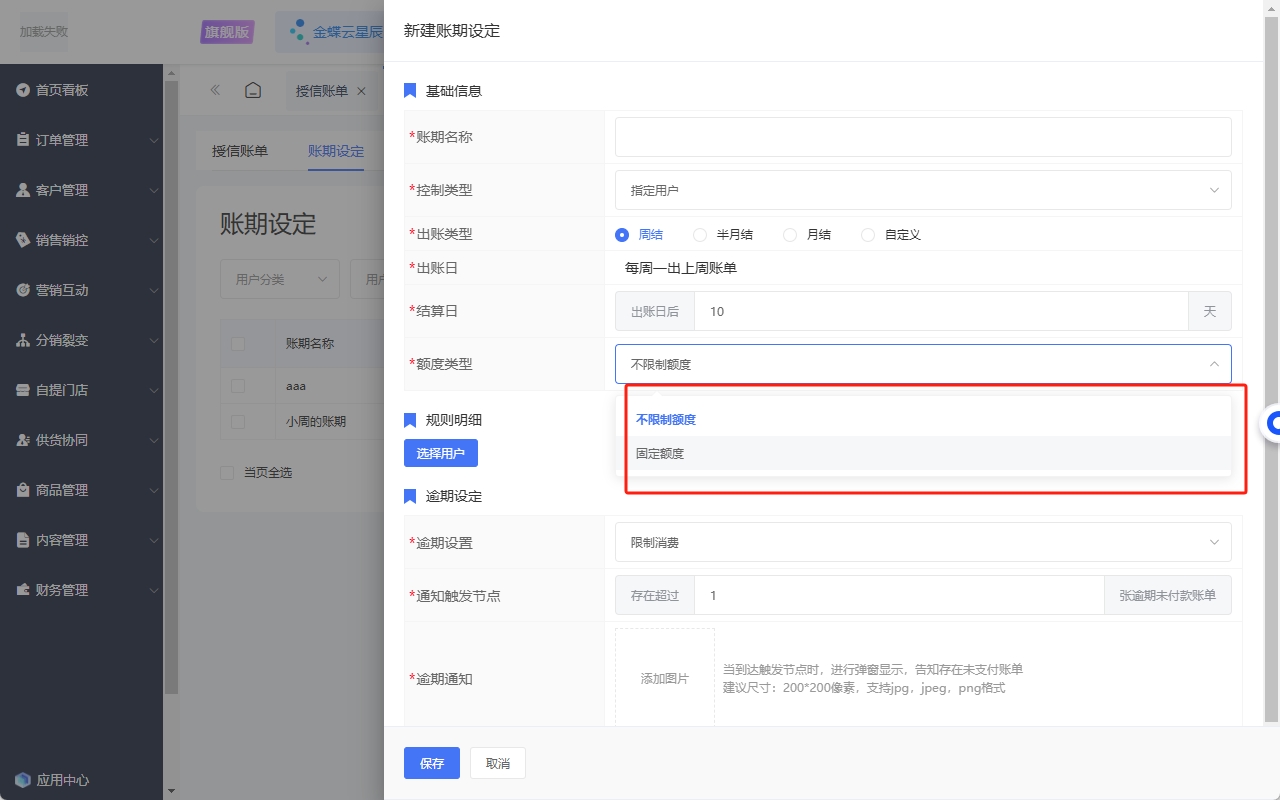Click the 内容管理 document icon
The image size is (1280, 800).
(x=23, y=540)
